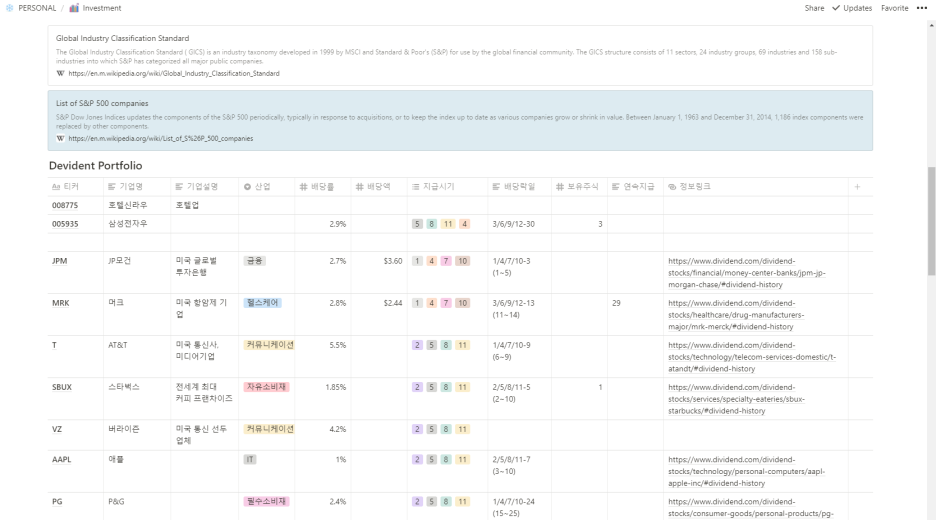This screenshot has height=520, width=936.
Task: Open the List of S&P 500 companies bookmark
Action: pos(460,121)
